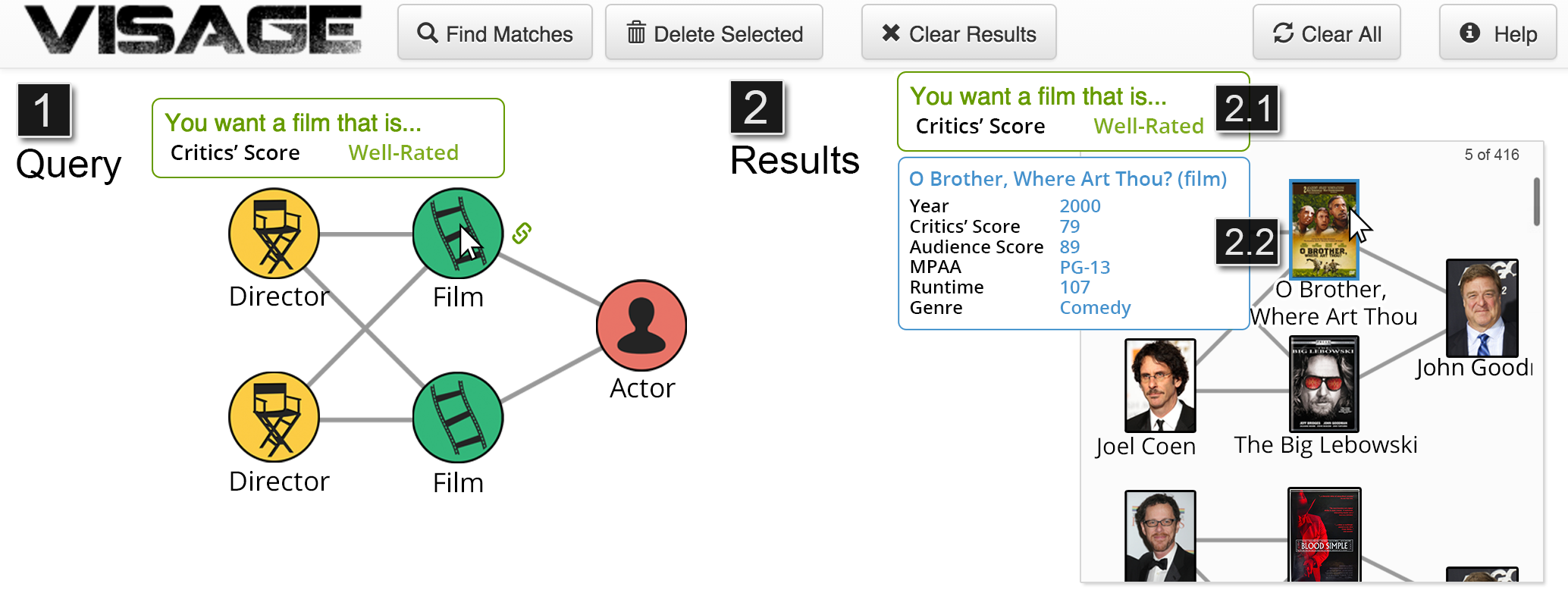Click Delete Selected button
Image resolution: width=1568 pixels, height=590 pixels.
pyautogui.click(x=713, y=33)
